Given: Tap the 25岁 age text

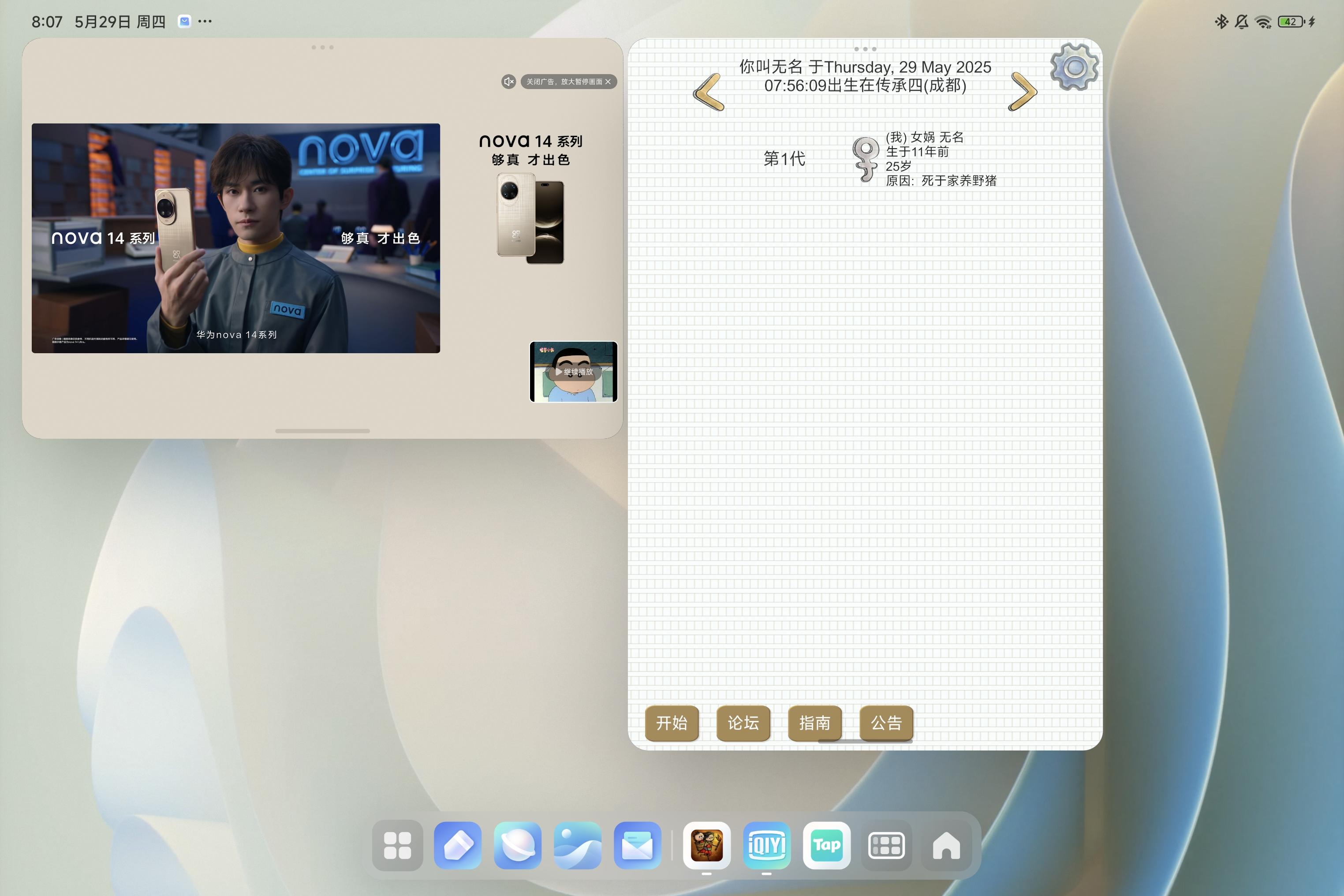Looking at the screenshot, I should click(x=898, y=166).
